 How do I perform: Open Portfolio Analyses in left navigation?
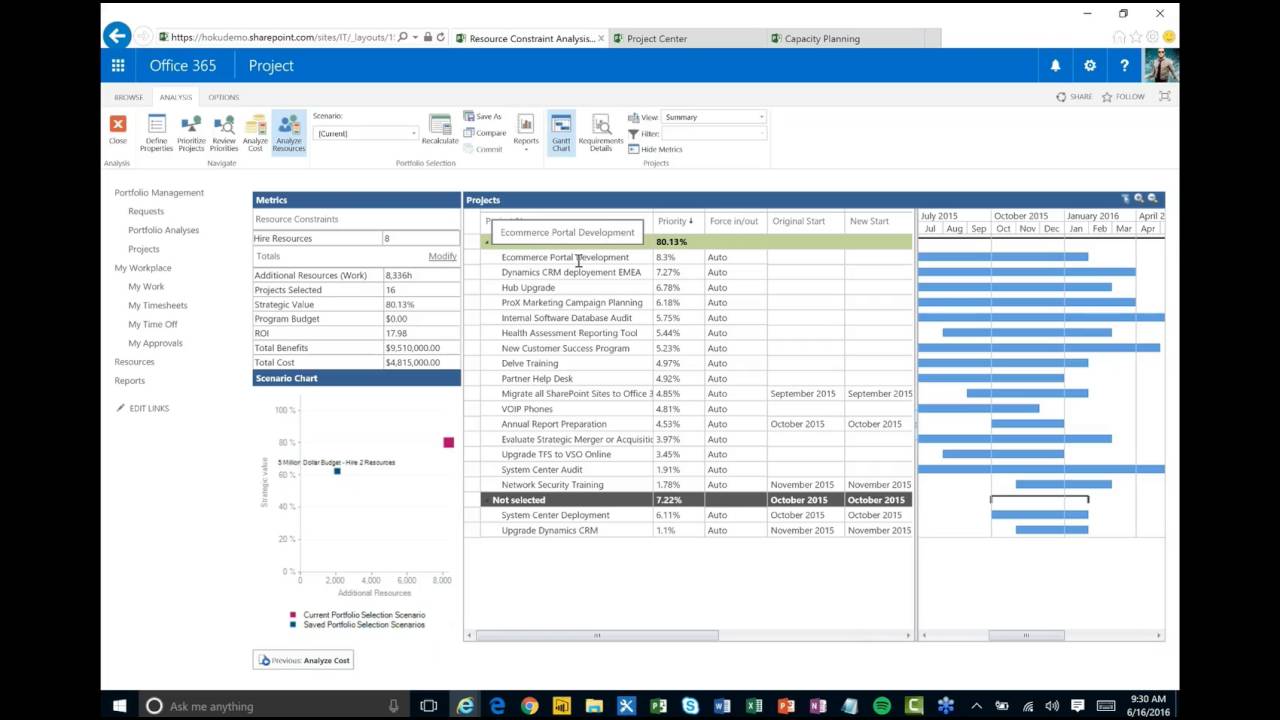(x=163, y=230)
